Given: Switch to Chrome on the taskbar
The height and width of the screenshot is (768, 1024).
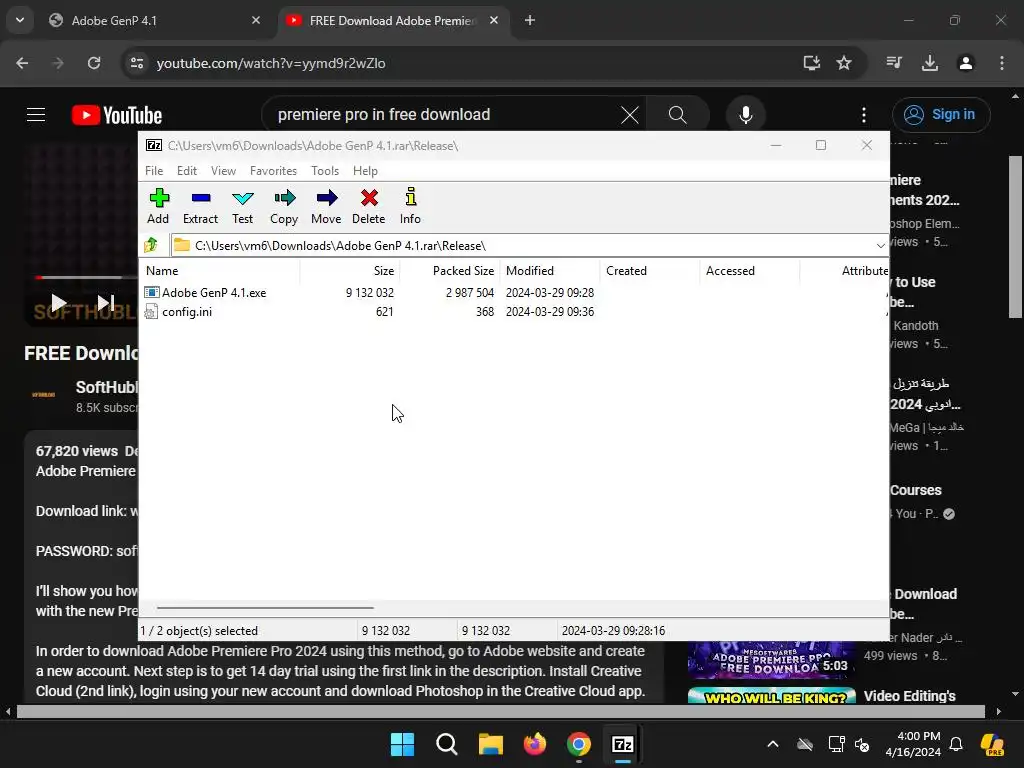Looking at the screenshot, I should pyautogui.click(x=579, y=744).
